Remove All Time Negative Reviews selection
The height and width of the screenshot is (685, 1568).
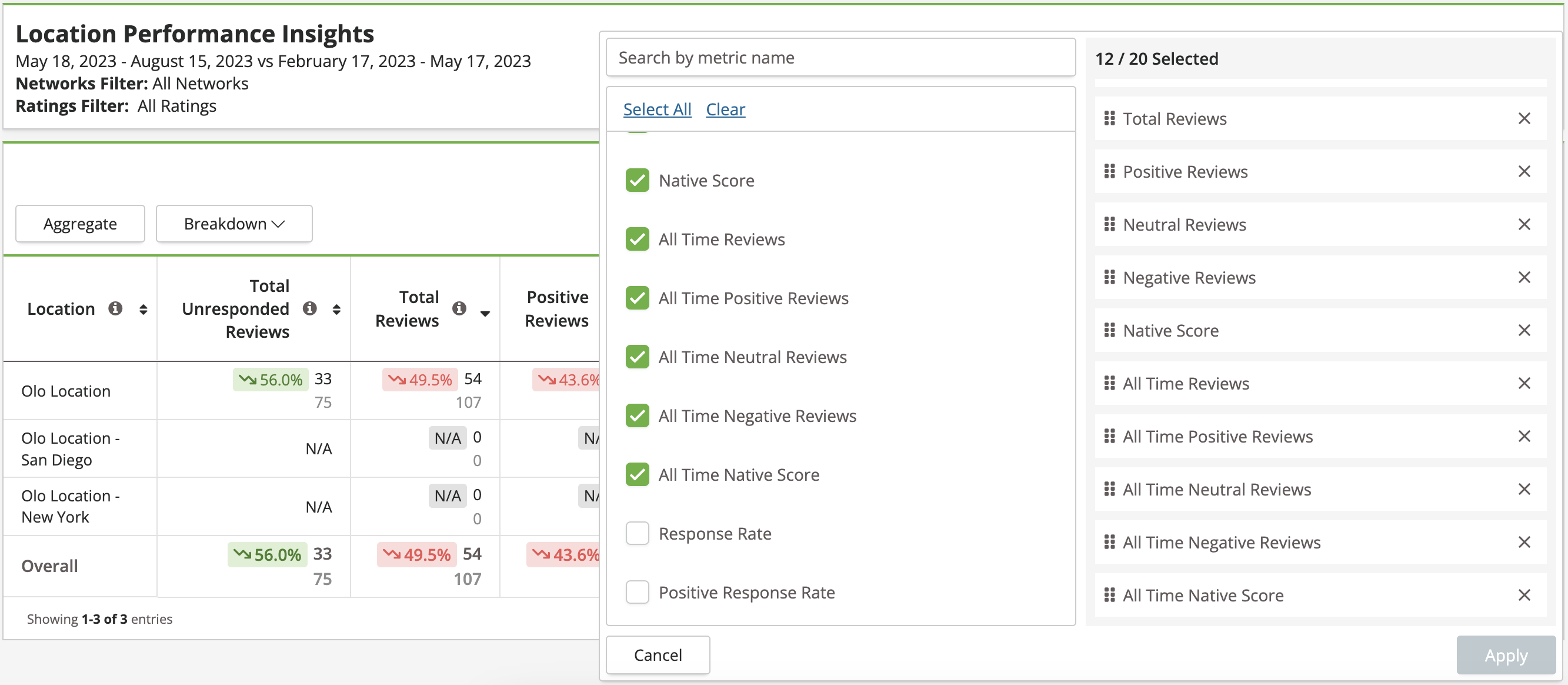click(x=1523, y=542)
